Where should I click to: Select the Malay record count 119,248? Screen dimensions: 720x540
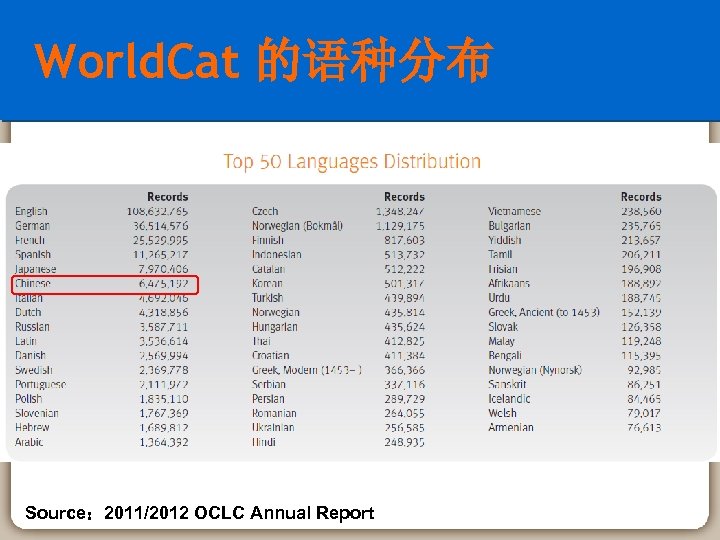[641, 341]
